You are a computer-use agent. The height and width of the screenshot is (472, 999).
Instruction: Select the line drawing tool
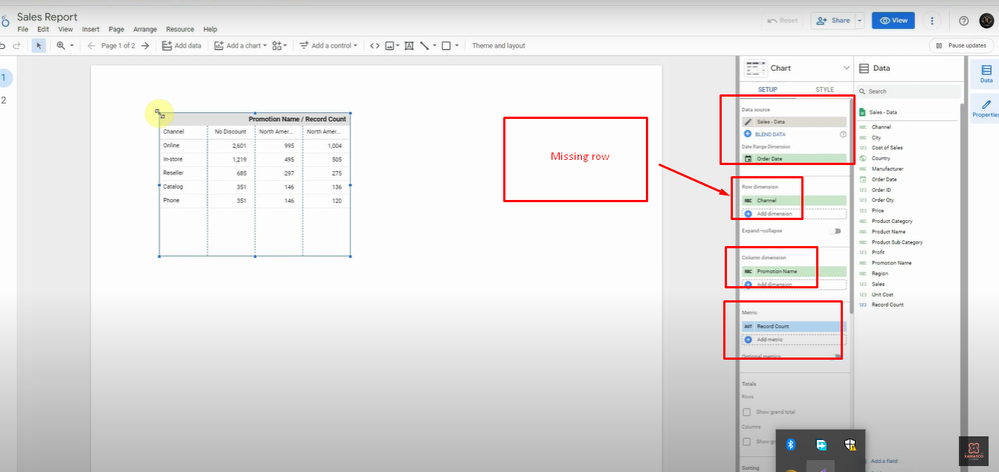tap(424, 46)
